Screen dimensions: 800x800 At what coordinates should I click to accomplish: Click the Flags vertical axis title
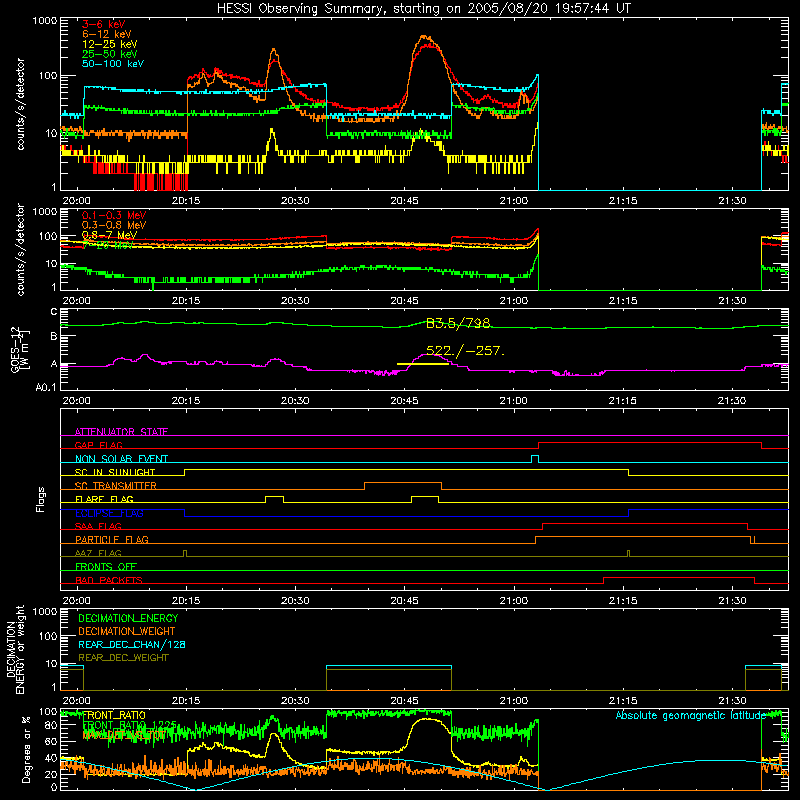click(41, 499)
